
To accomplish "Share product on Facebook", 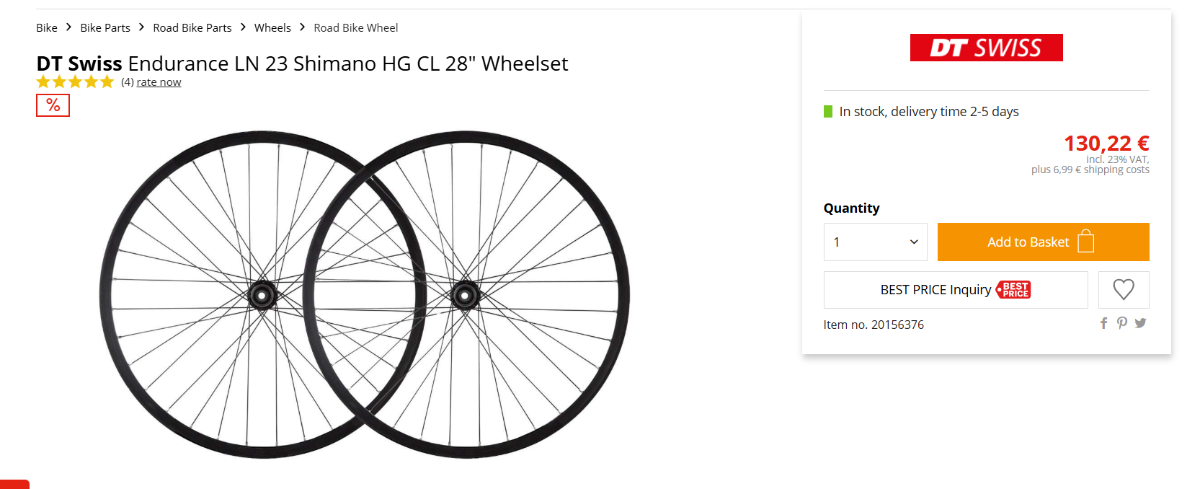I will (x=1104, y=323).
